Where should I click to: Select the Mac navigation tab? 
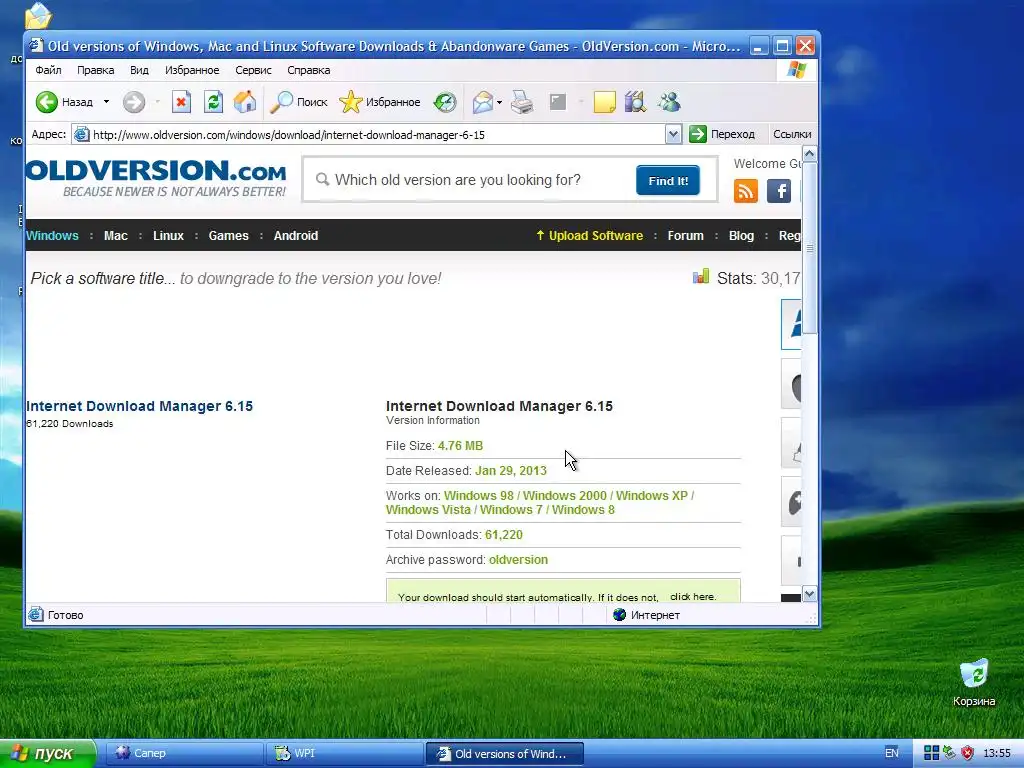pyautogui.click(x=116, y=236)
